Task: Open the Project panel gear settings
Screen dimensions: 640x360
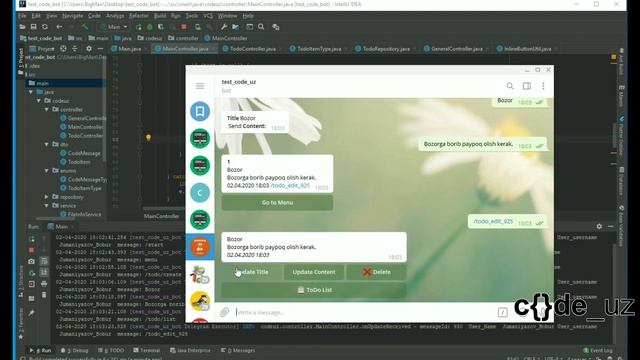Action: (89, 49)
